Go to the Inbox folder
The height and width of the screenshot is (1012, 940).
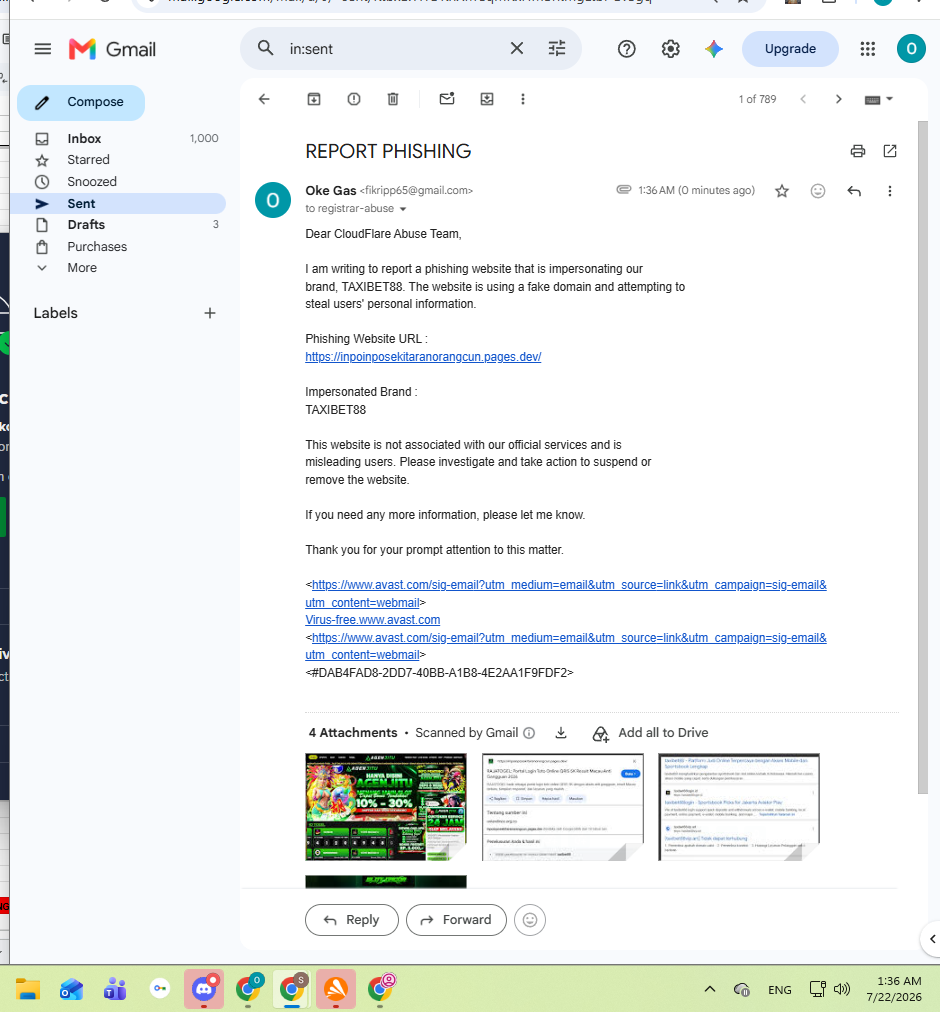(x=118, y=139)
